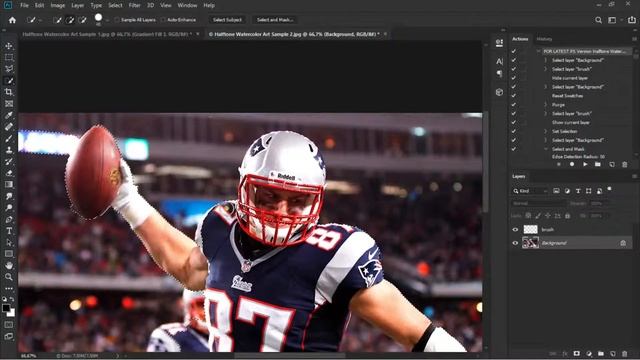
Task: Select the Rectangular Marquee tool
Action: (x=9, y=58)
